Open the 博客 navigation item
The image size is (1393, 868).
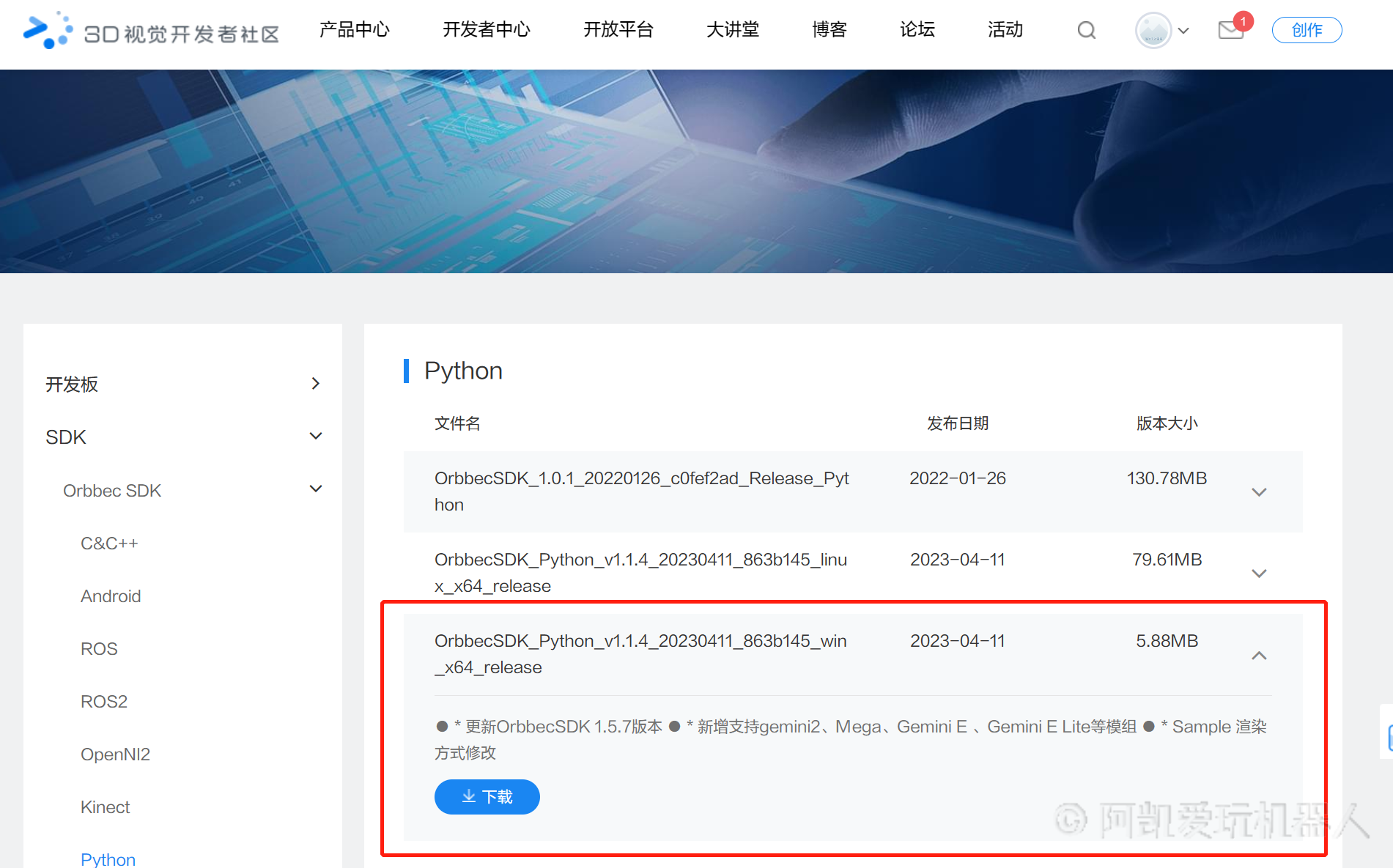[829, 29]
